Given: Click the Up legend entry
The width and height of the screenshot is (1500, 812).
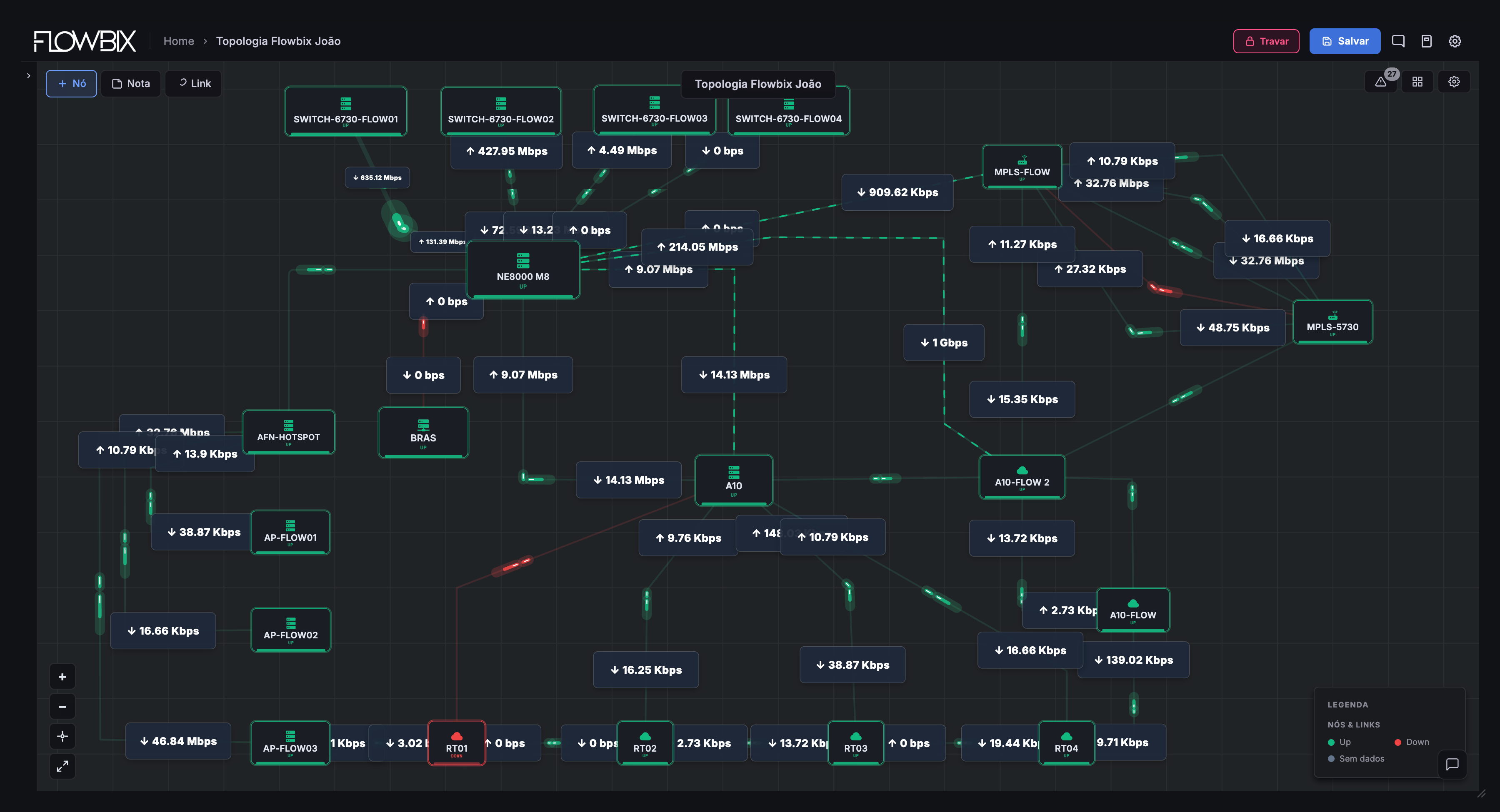Looking at the screenshot, I should coord(1339,742).
